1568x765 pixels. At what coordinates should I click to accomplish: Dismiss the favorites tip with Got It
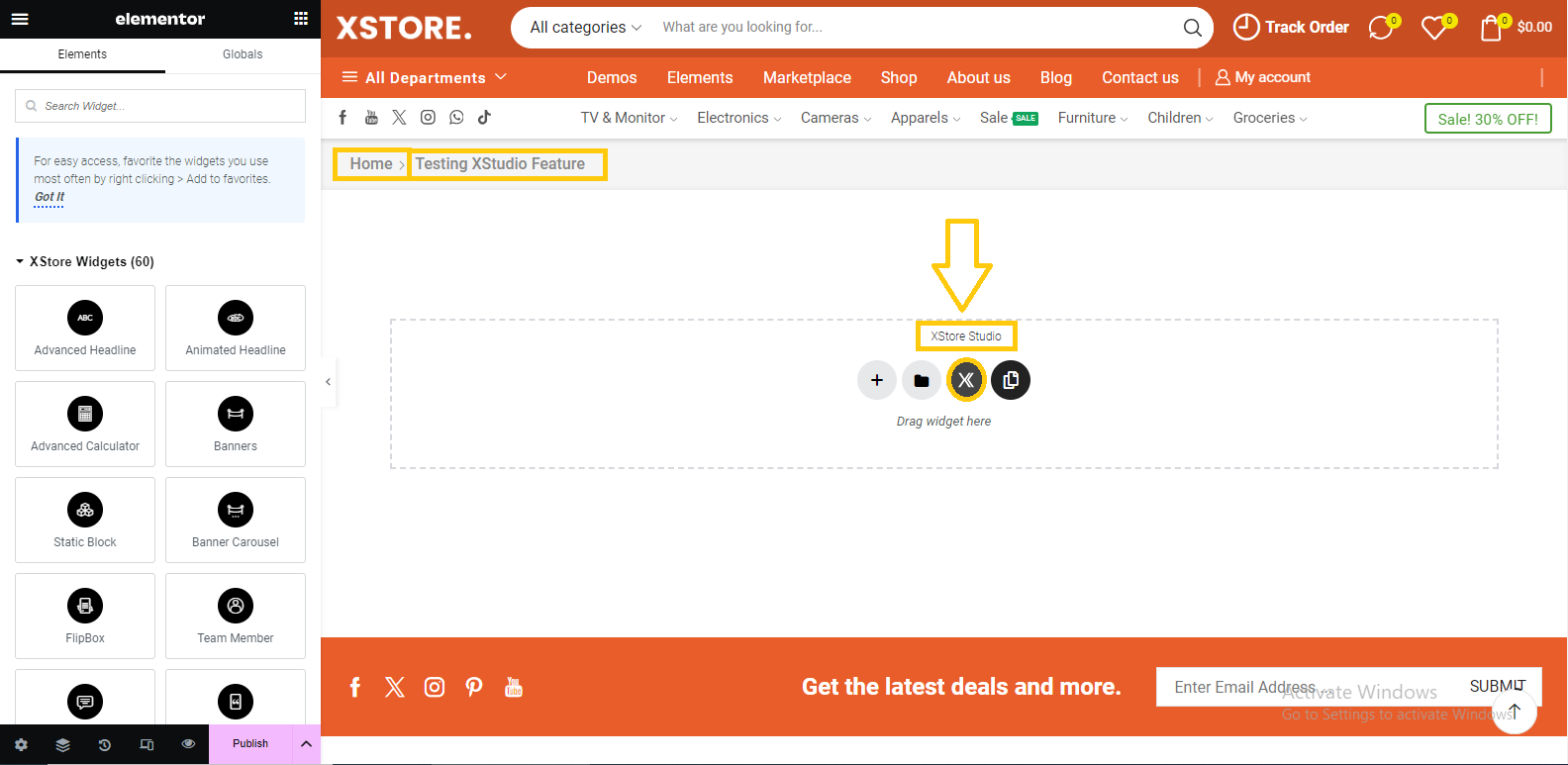coord(49,197)
